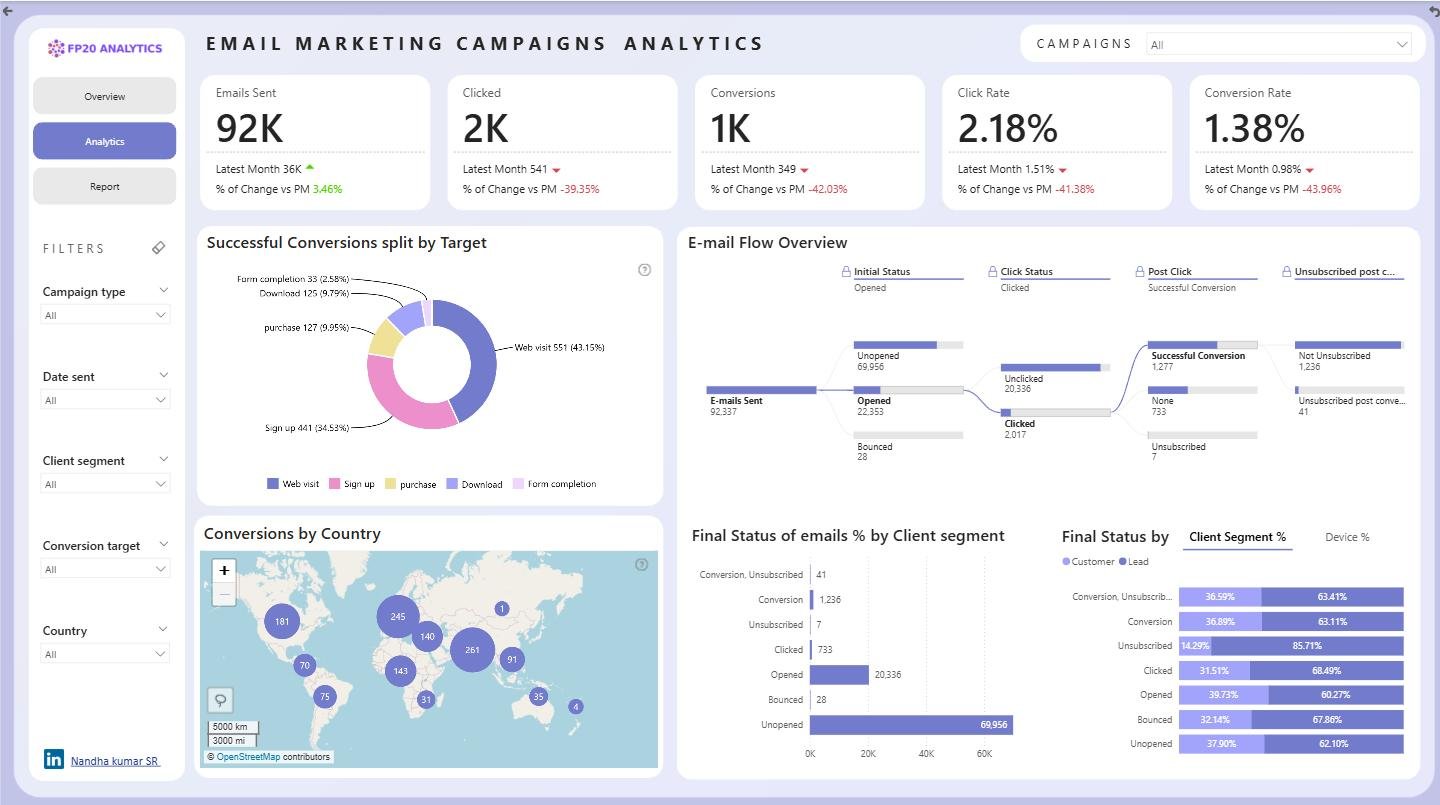
Task: Collapse the Conversion target filter chevron
Action: click(x=164, y=544)
